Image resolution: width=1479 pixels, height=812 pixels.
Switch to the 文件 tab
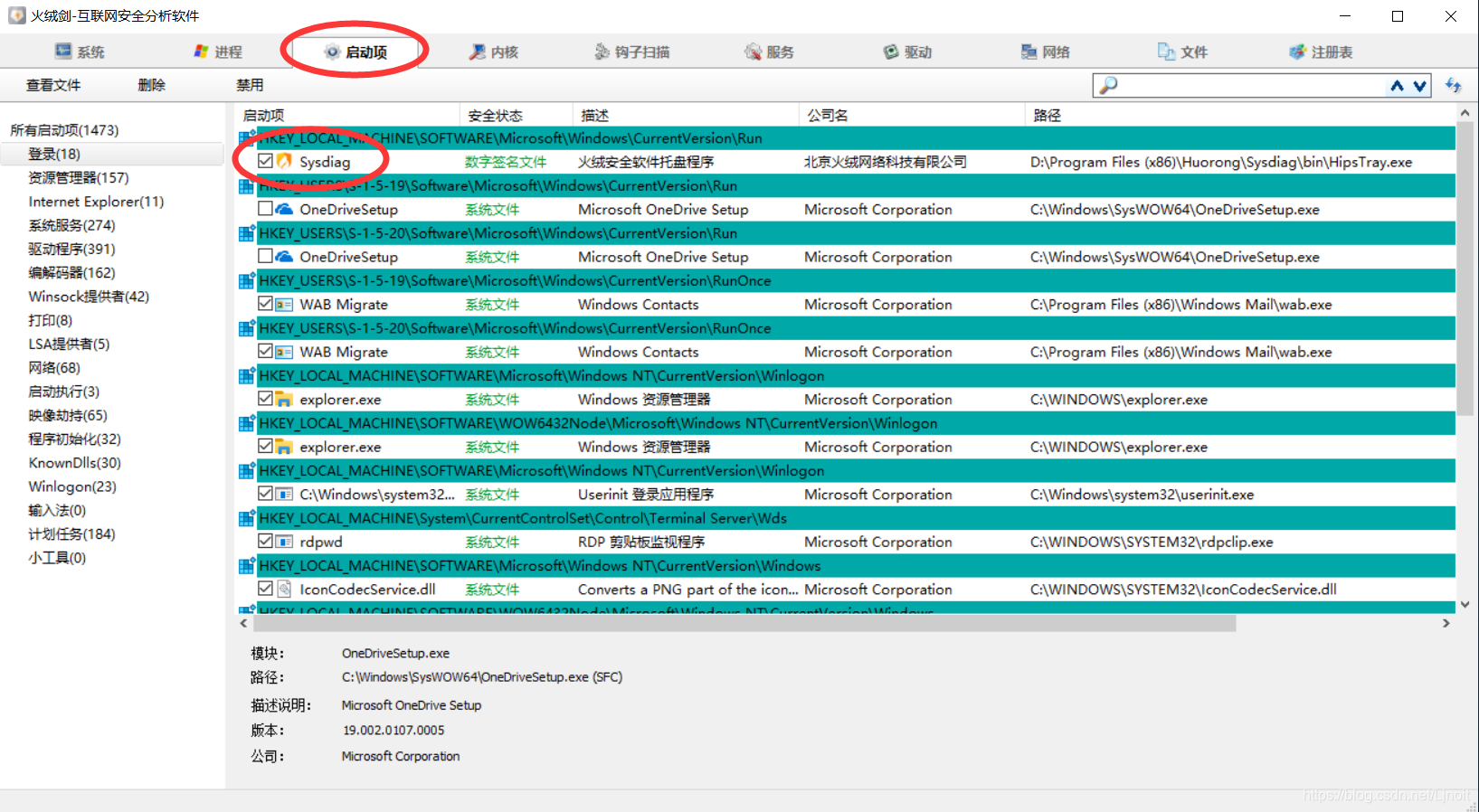(x=1182, y=52)
